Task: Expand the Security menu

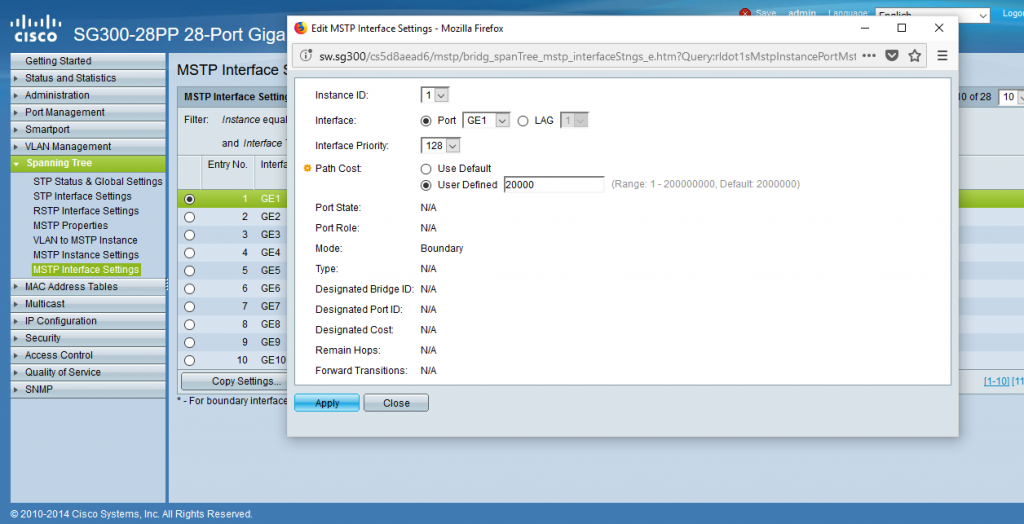Action: tap(88, 338)
